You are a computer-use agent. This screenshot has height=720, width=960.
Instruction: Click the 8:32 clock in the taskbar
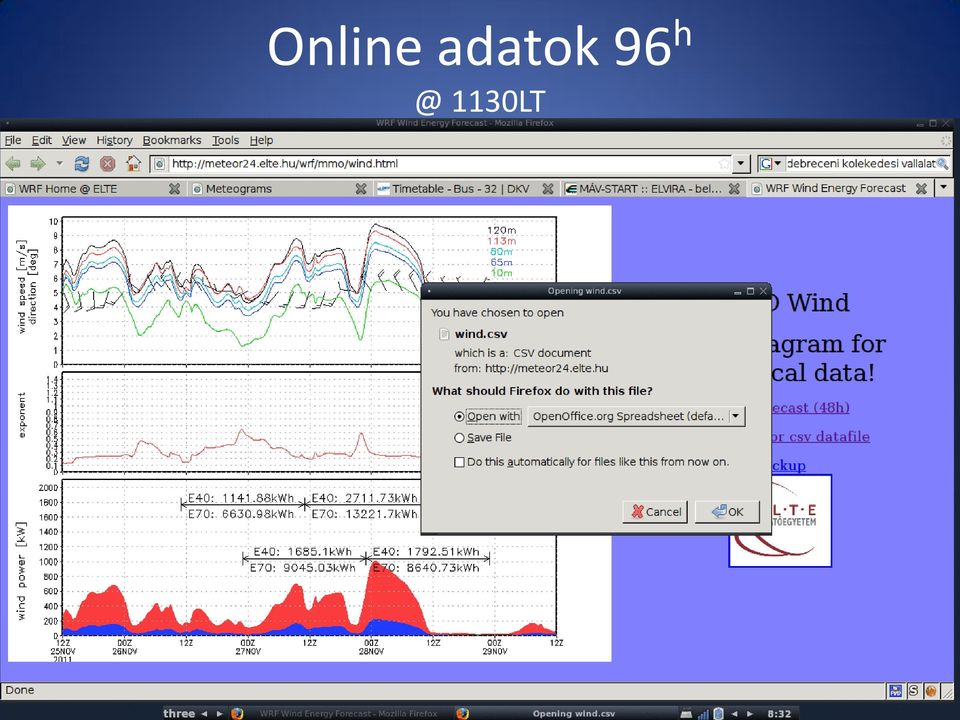tap(779, 714)
